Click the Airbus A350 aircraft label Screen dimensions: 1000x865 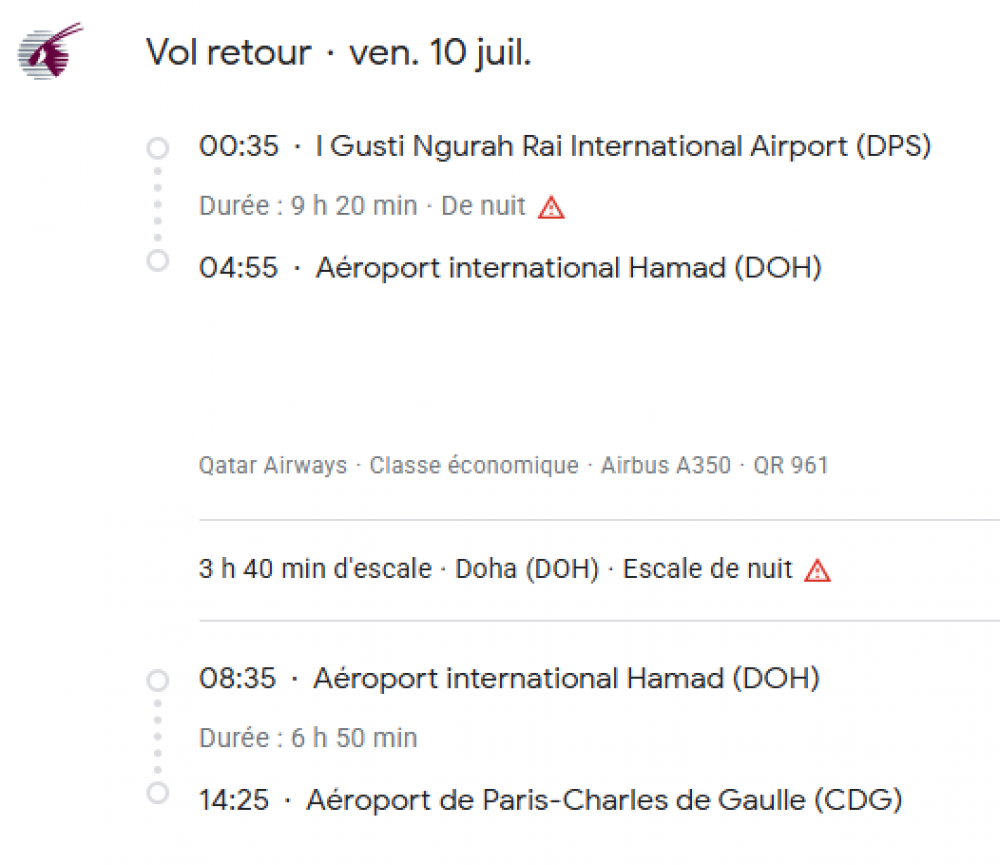click(x=666, y=466)
